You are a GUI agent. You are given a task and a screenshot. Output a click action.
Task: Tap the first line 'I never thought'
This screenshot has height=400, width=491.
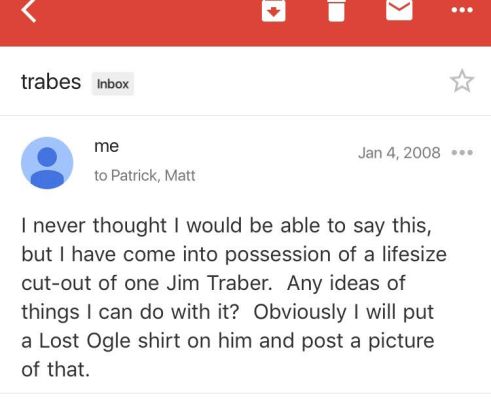pyautogui.click(x=94, y=225)
